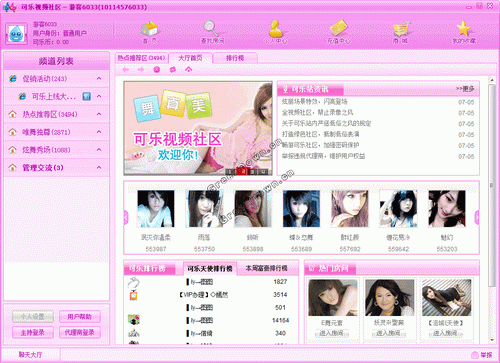
Task: Click ranking entry 【VIP办理】
Action: click(x=203, y=295)
